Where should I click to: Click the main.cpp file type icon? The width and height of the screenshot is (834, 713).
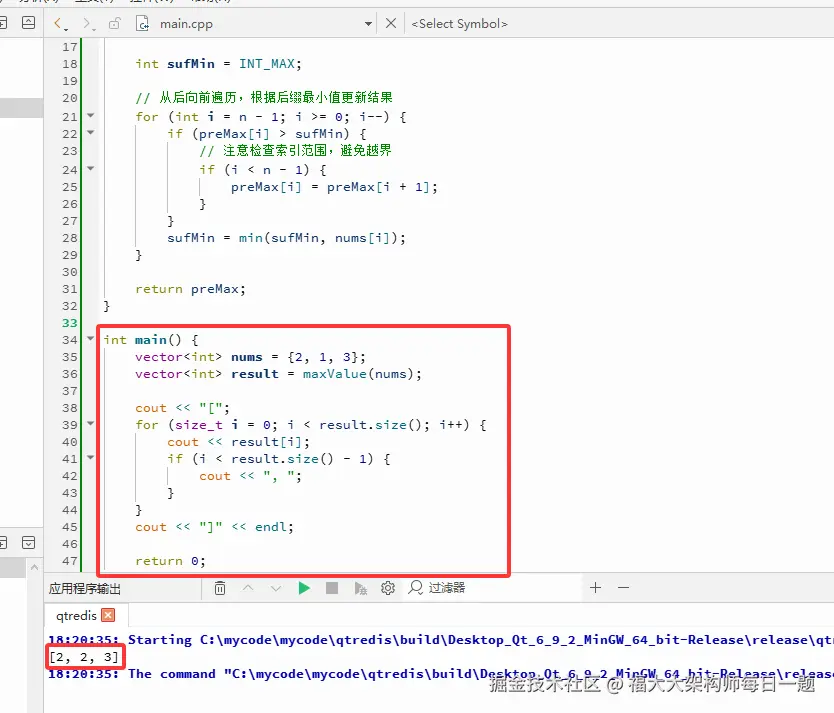tap(142, 23)
